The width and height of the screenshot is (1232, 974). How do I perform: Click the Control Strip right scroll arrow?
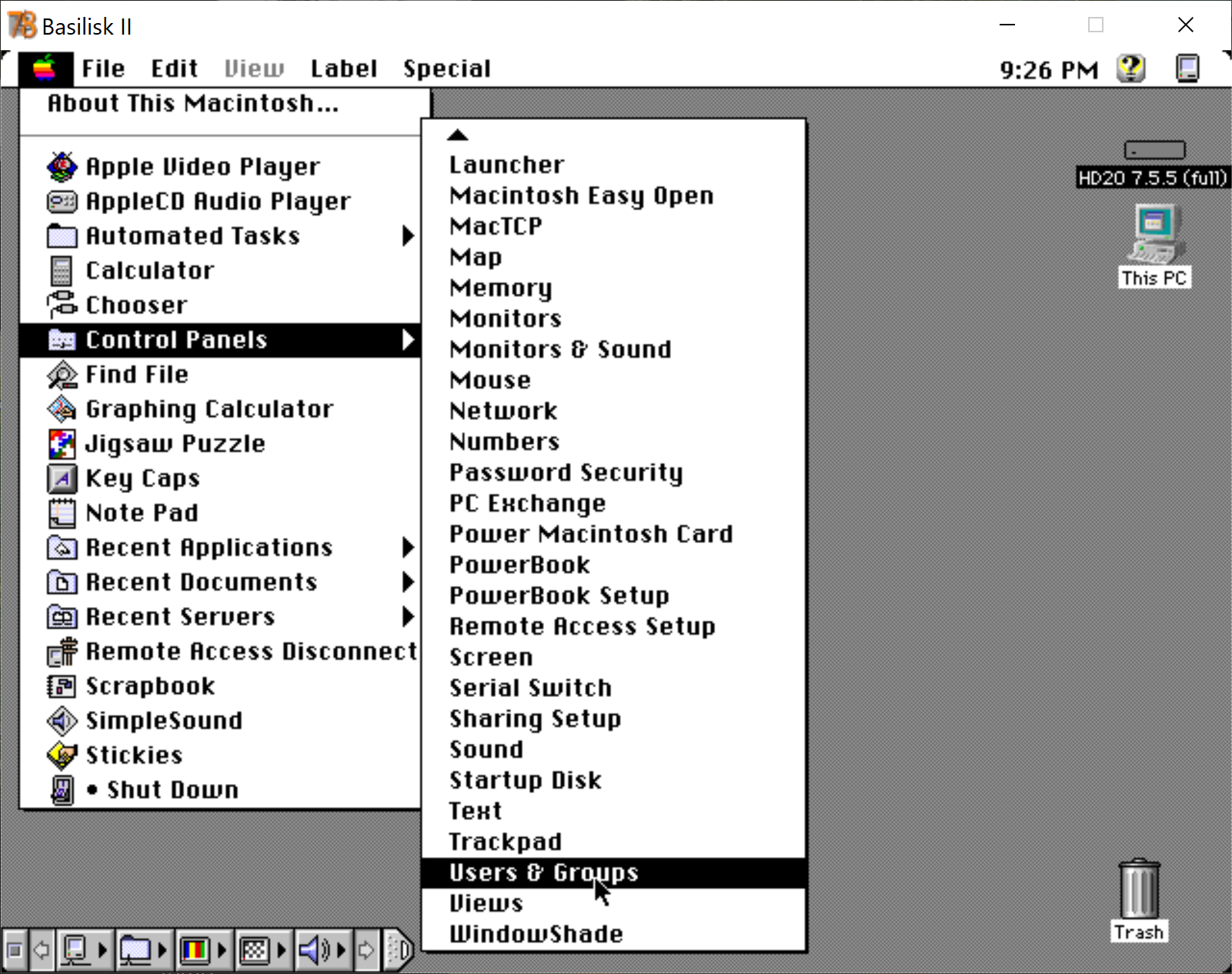367,951
